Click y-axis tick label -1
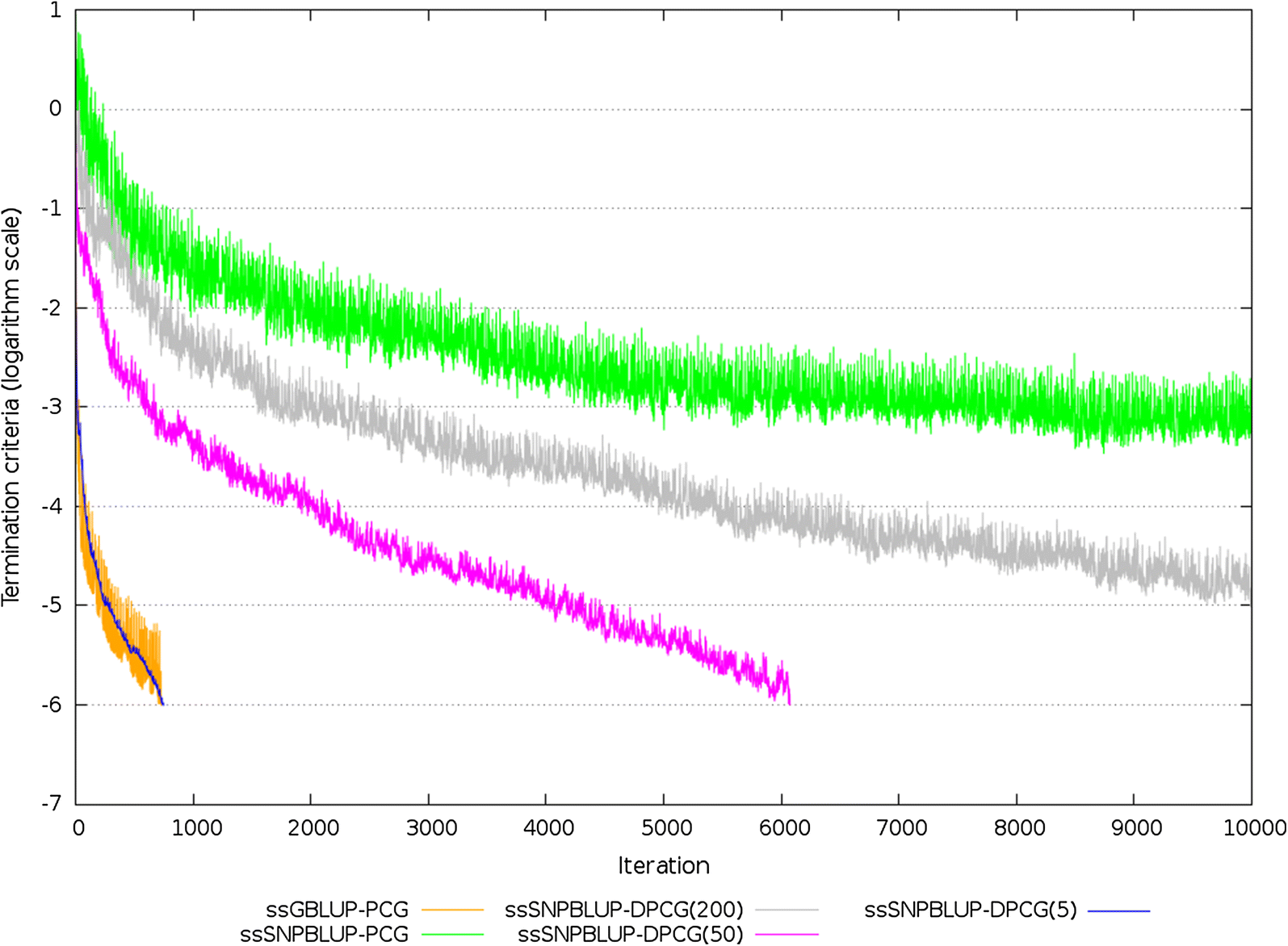 tap(52, 208)
